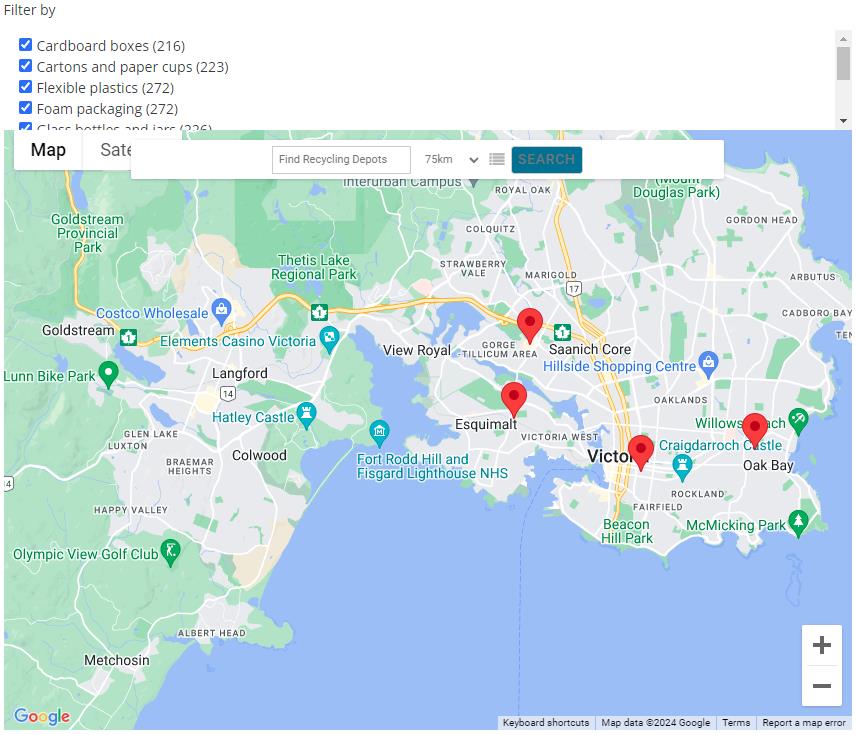Viewport: 856px width, 735px height.
Task: Open the 75km radius dropdown
Action: (451, 159)
